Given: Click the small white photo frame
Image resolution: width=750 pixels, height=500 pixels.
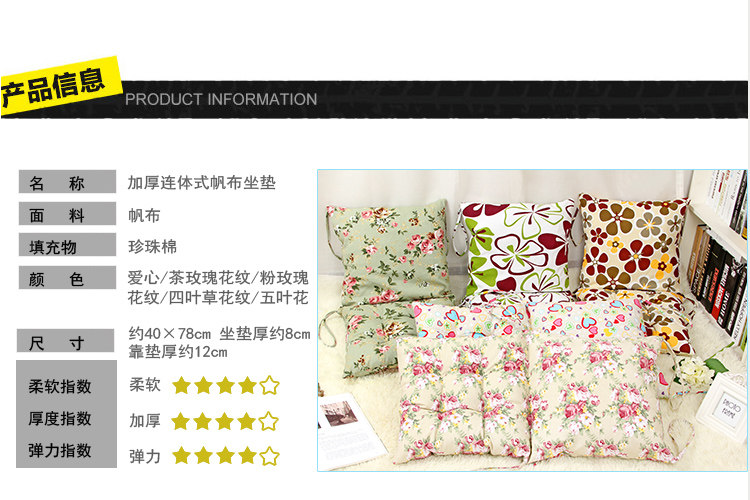Looking at the screenshot, I should pos(725,406).
